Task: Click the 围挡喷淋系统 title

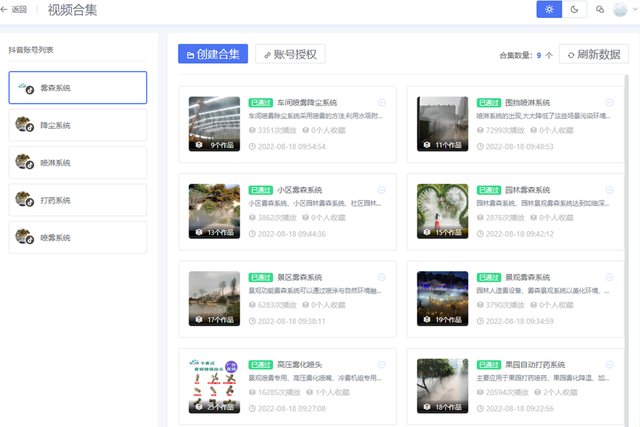Action: tap(527, 102)
